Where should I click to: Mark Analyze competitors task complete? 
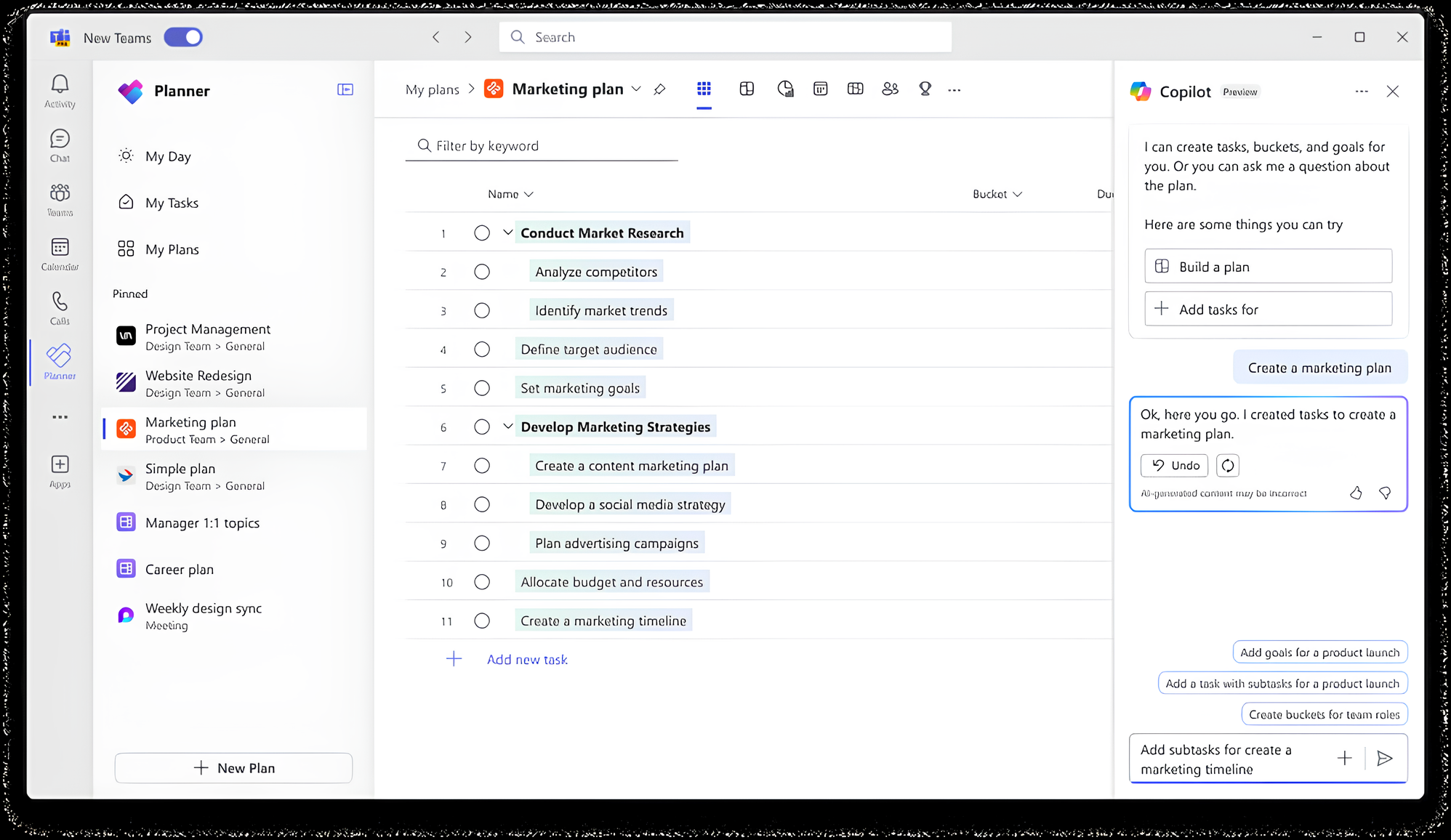482,272
